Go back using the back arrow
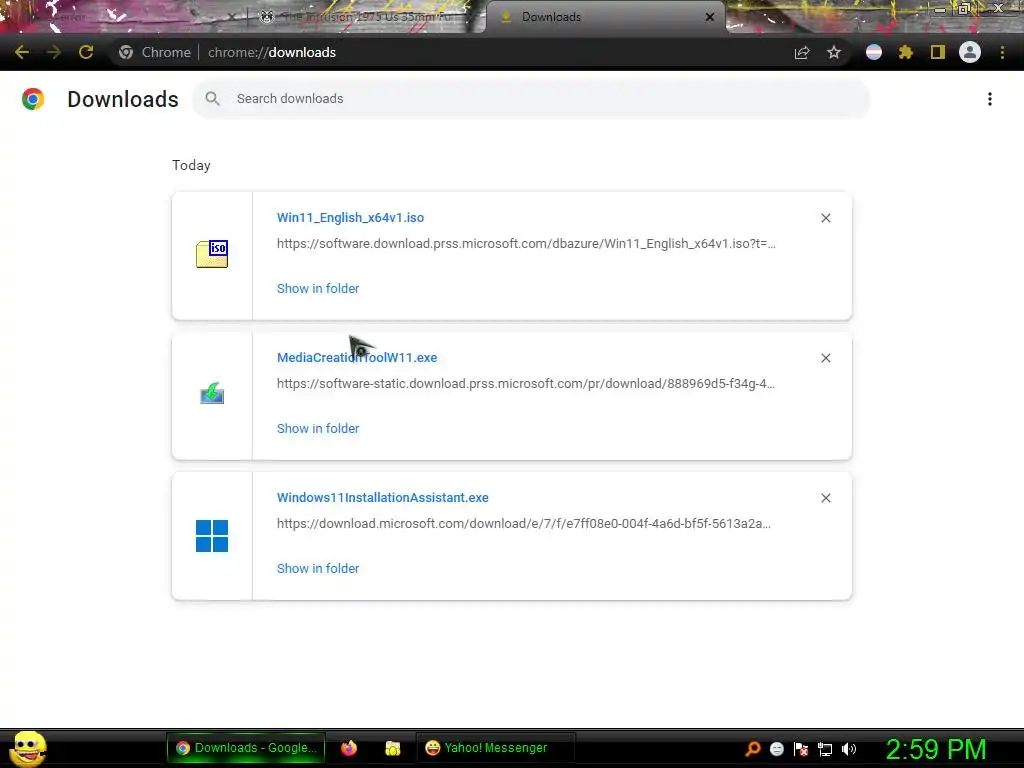1024x768 pixels. click(22, 52)
